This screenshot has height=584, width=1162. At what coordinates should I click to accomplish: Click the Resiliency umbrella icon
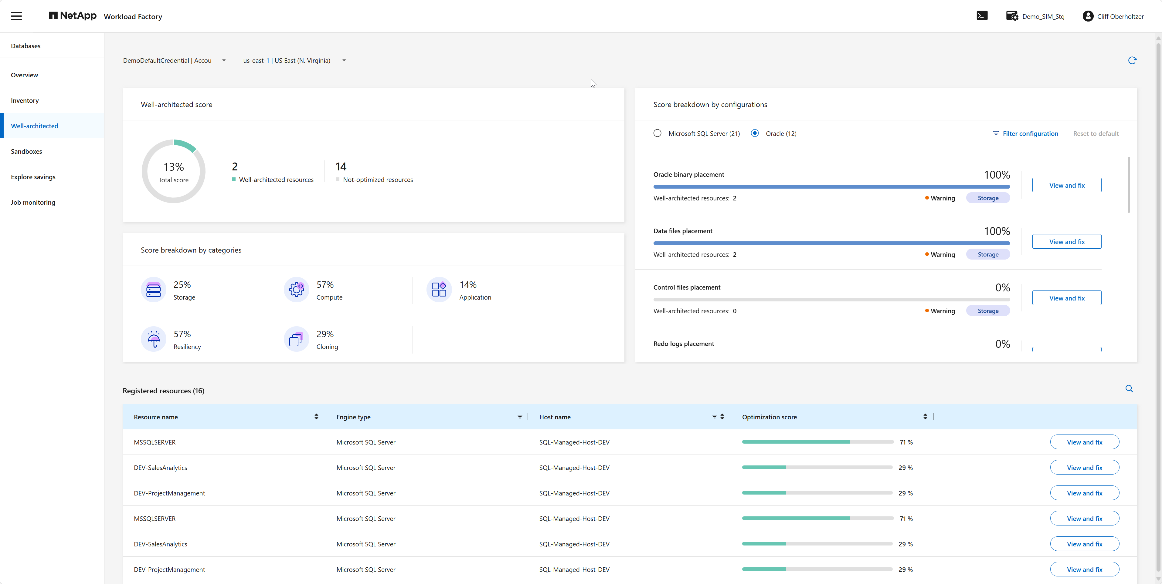click(153, 340)
